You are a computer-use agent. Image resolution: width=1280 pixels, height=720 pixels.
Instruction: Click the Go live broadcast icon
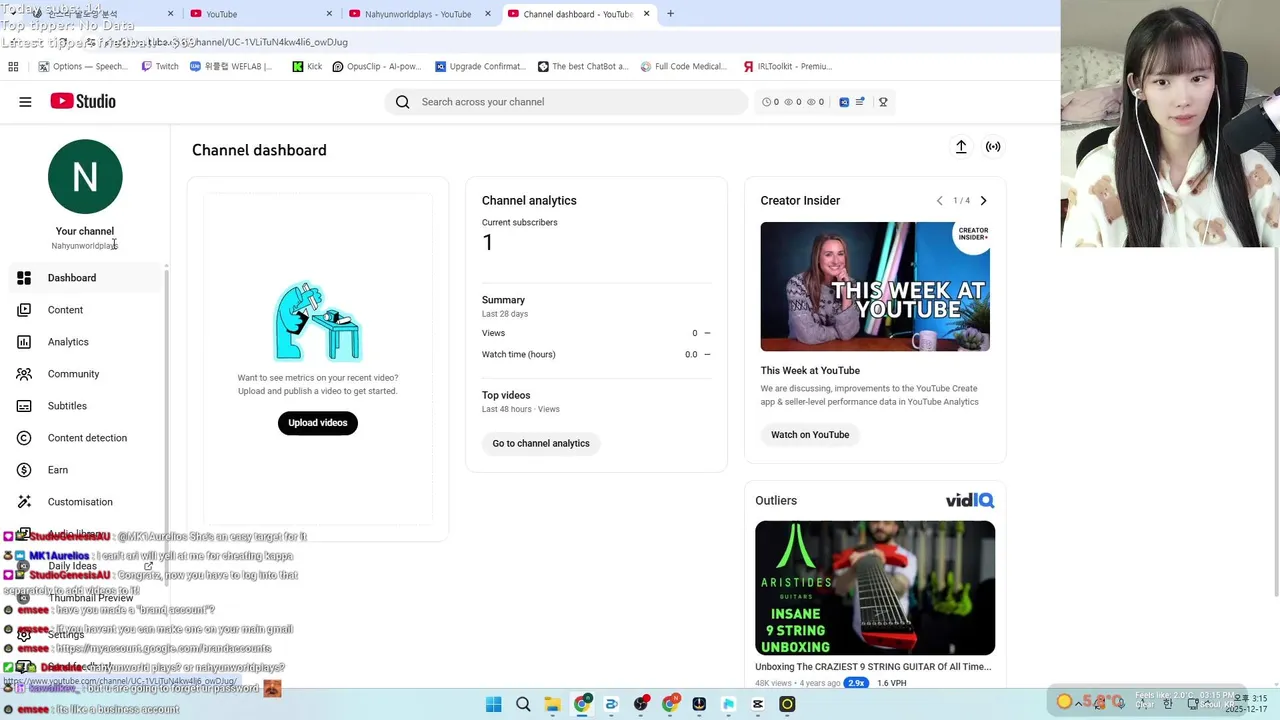point(993,147)
